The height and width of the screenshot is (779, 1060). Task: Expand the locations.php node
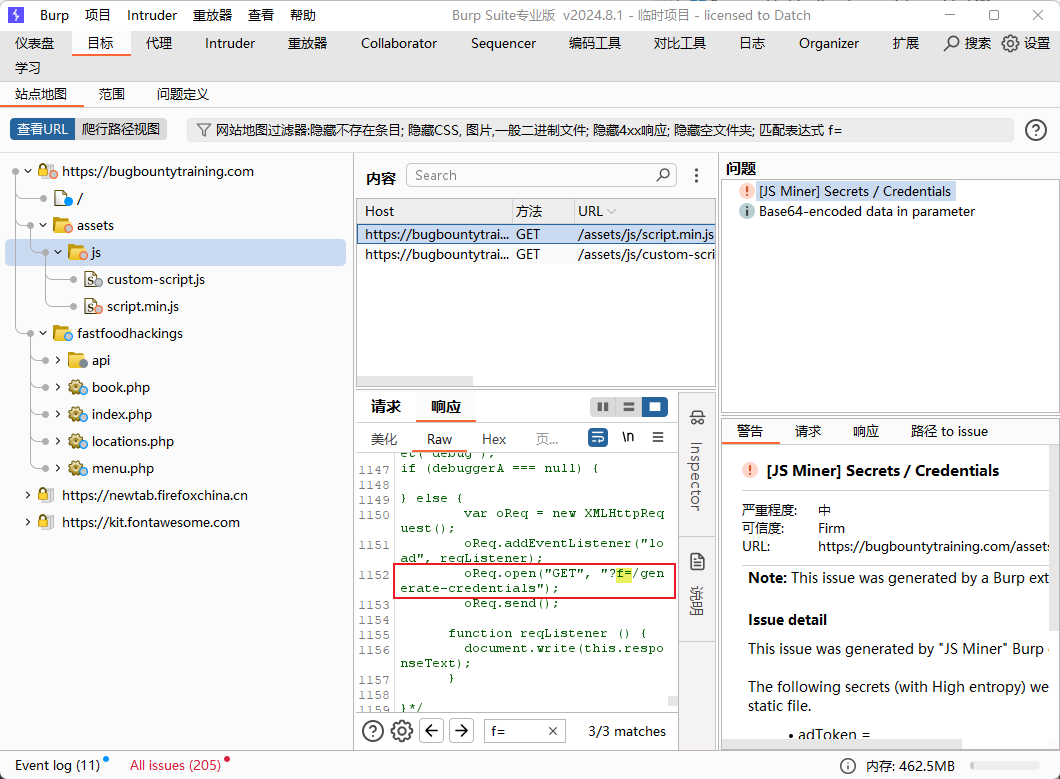pos(57,442)
